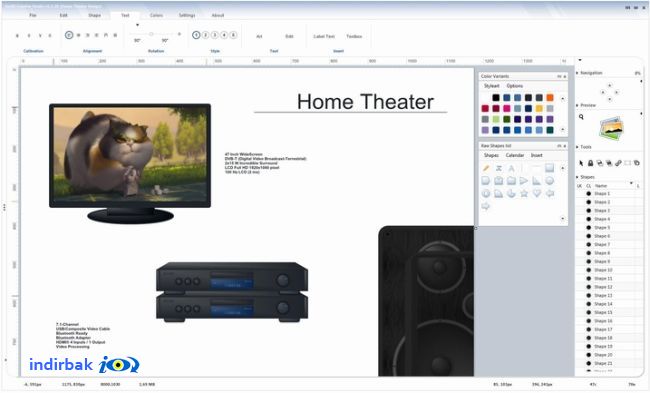Pin the Raw Shapes list panel
This screenshot has width=650, height=393.
pyautogui.click(x=559, y=146)
